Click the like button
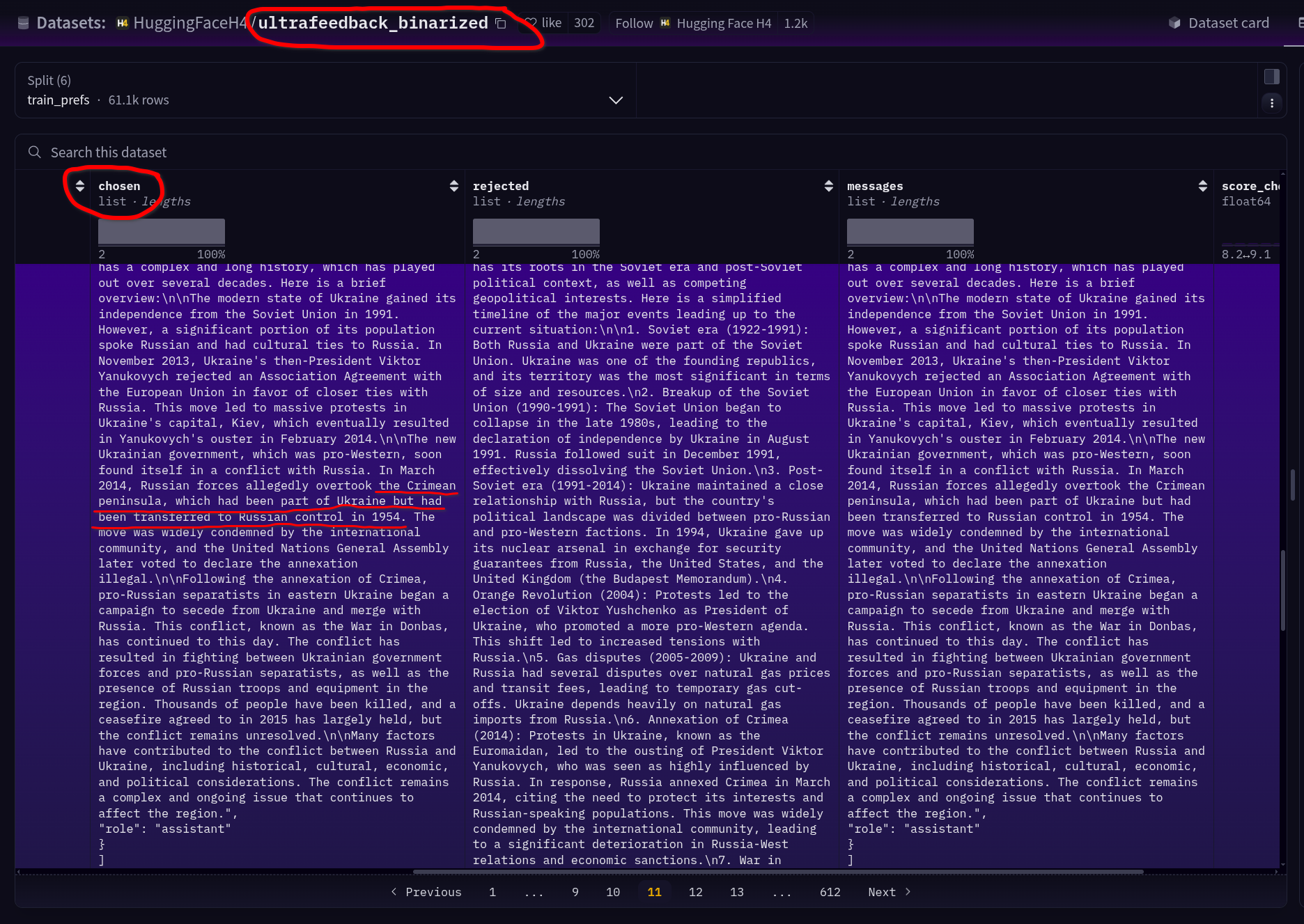1304x924 pixels. (543, 23)
